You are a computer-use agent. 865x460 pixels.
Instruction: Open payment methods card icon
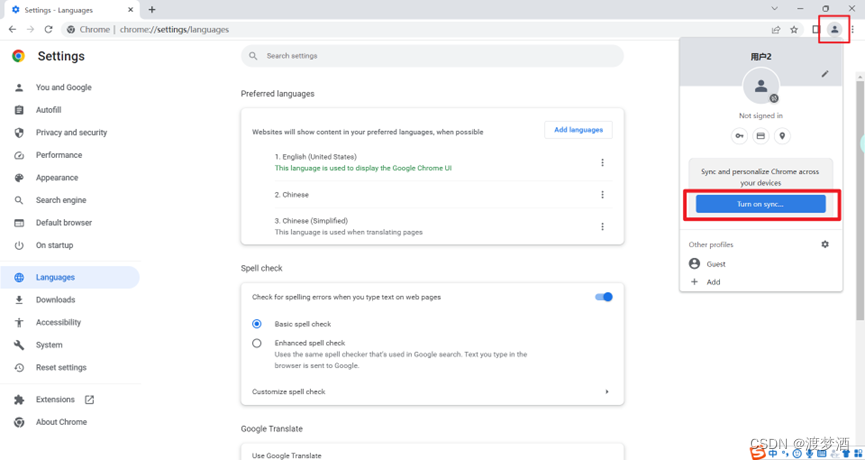pos(760,136)
